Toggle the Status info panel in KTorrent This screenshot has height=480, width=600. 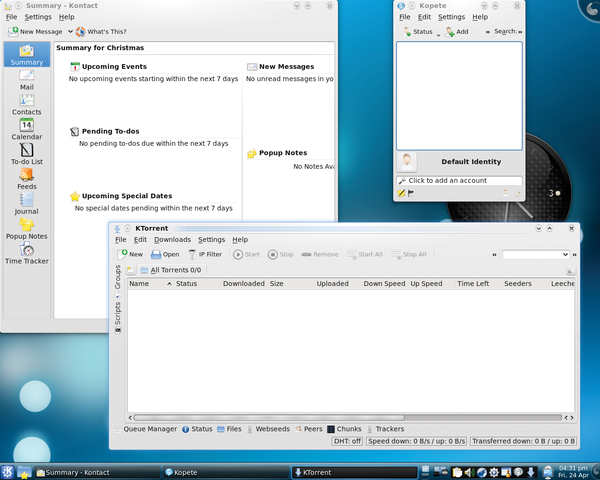pos(197,429)
